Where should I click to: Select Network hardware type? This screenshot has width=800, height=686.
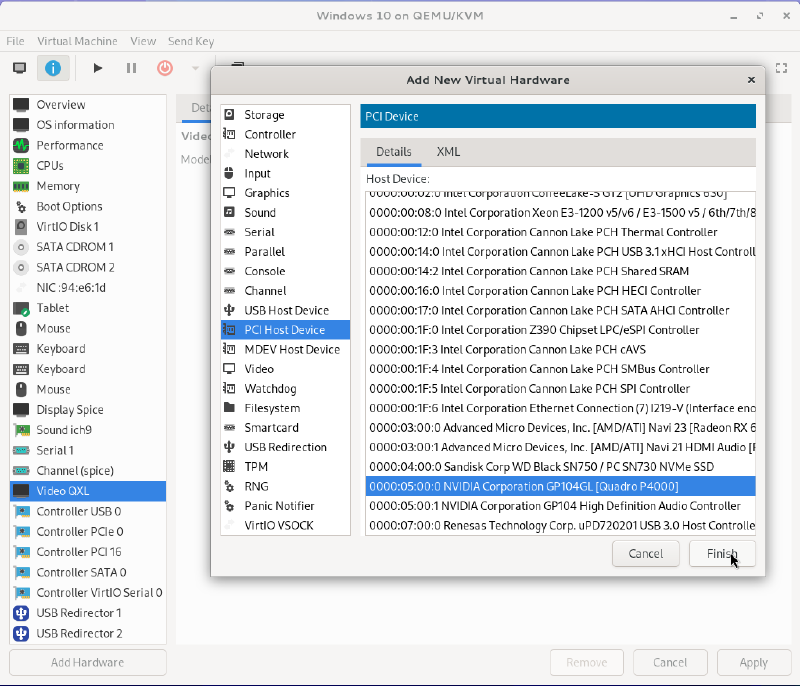point(286,154)
